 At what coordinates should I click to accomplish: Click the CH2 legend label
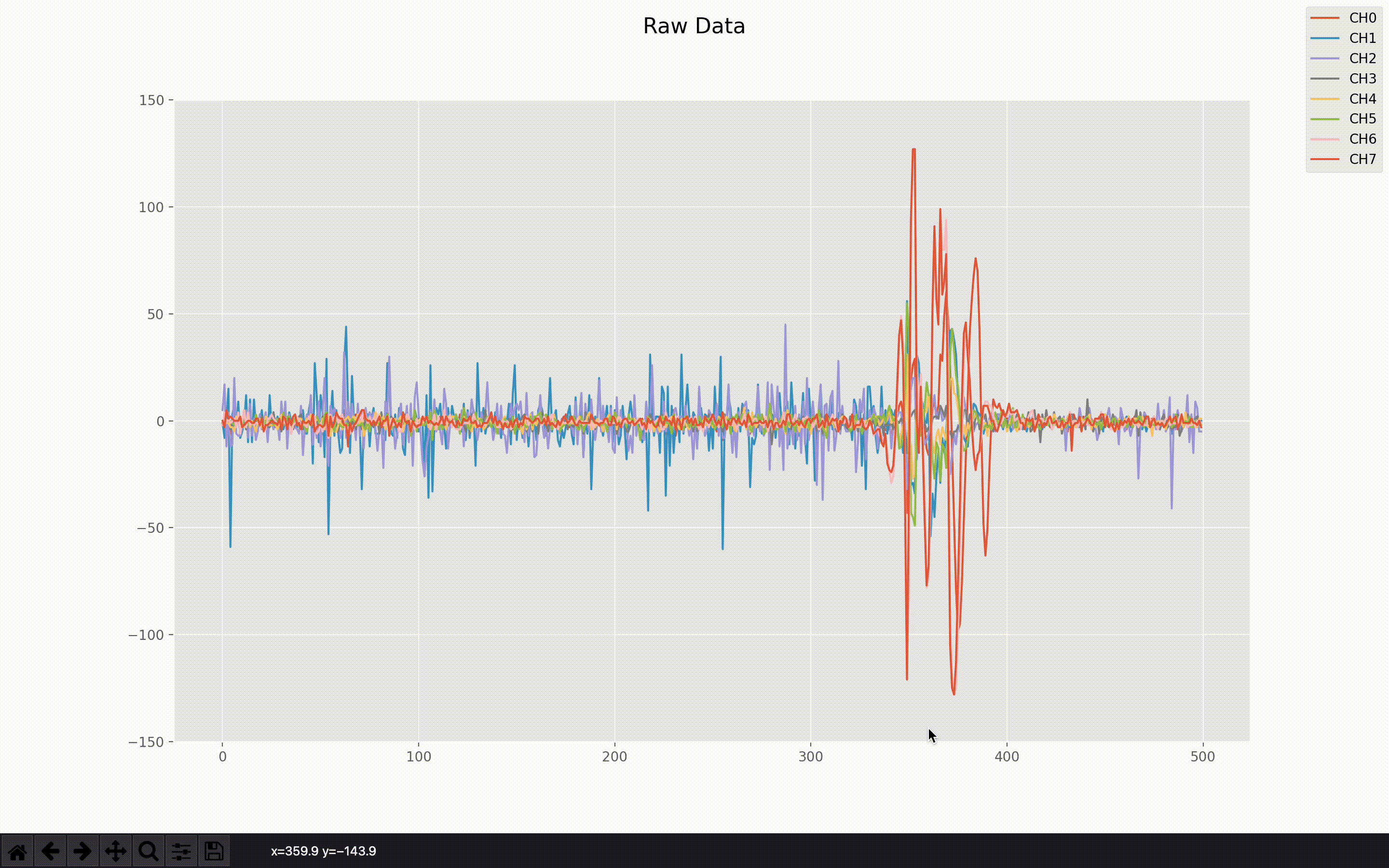pyautogui.click(x=1362, y=58)
